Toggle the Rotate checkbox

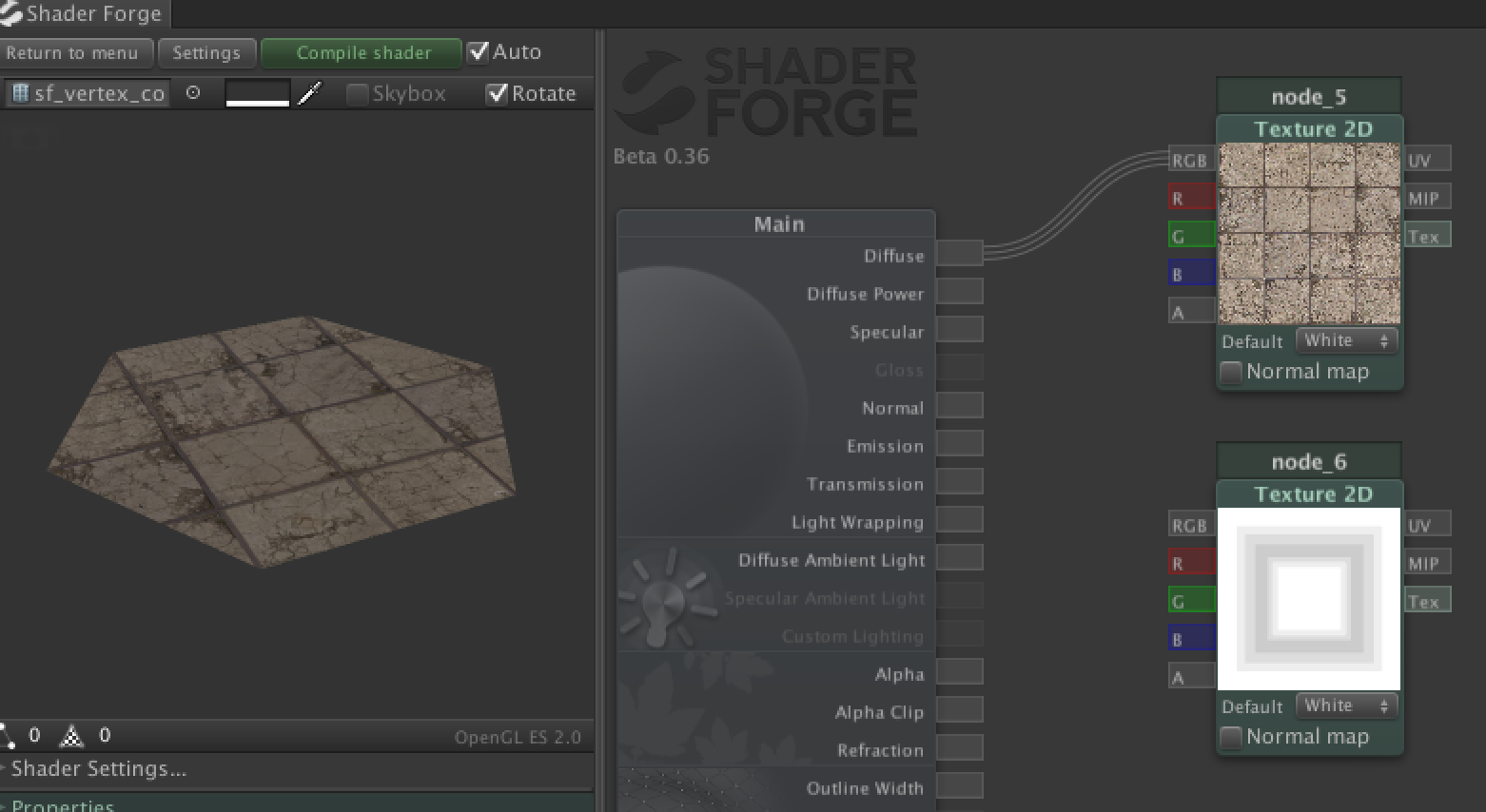point(497,93)
